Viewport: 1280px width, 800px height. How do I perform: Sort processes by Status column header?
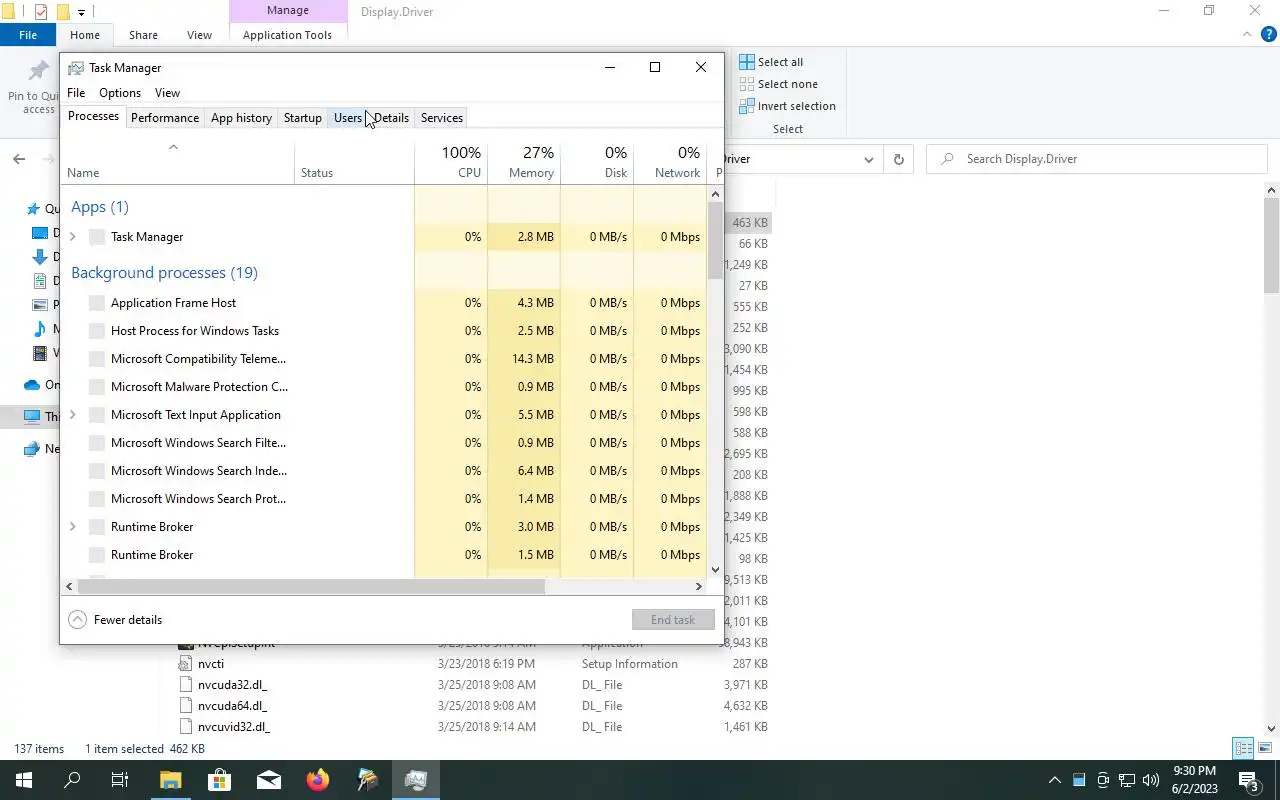pyautogui.click(x=354, y=162)
